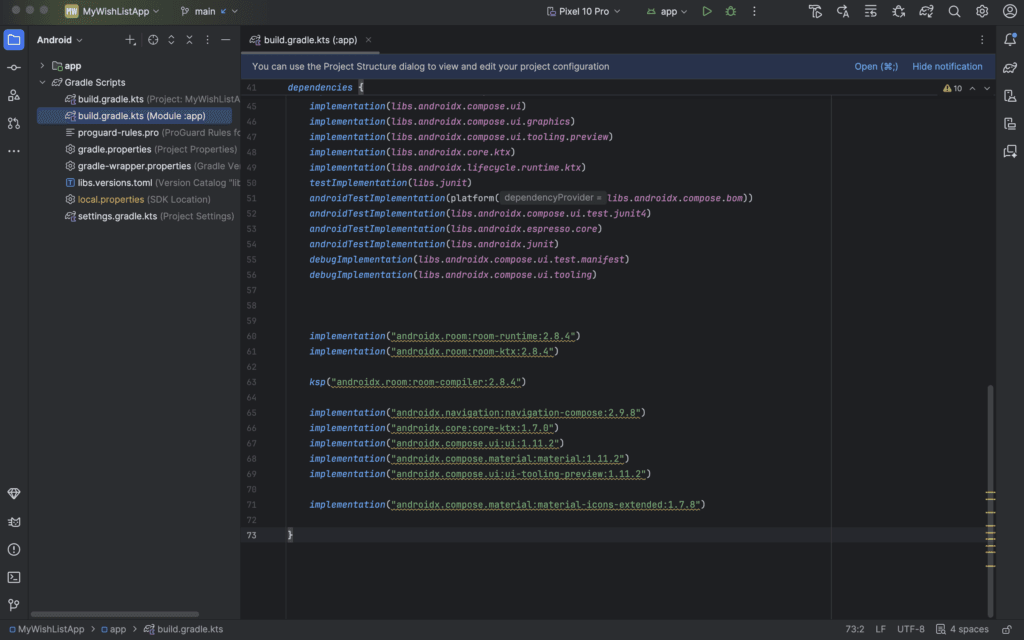Show more tool windows ellipsis icon

tap(14, 151)
